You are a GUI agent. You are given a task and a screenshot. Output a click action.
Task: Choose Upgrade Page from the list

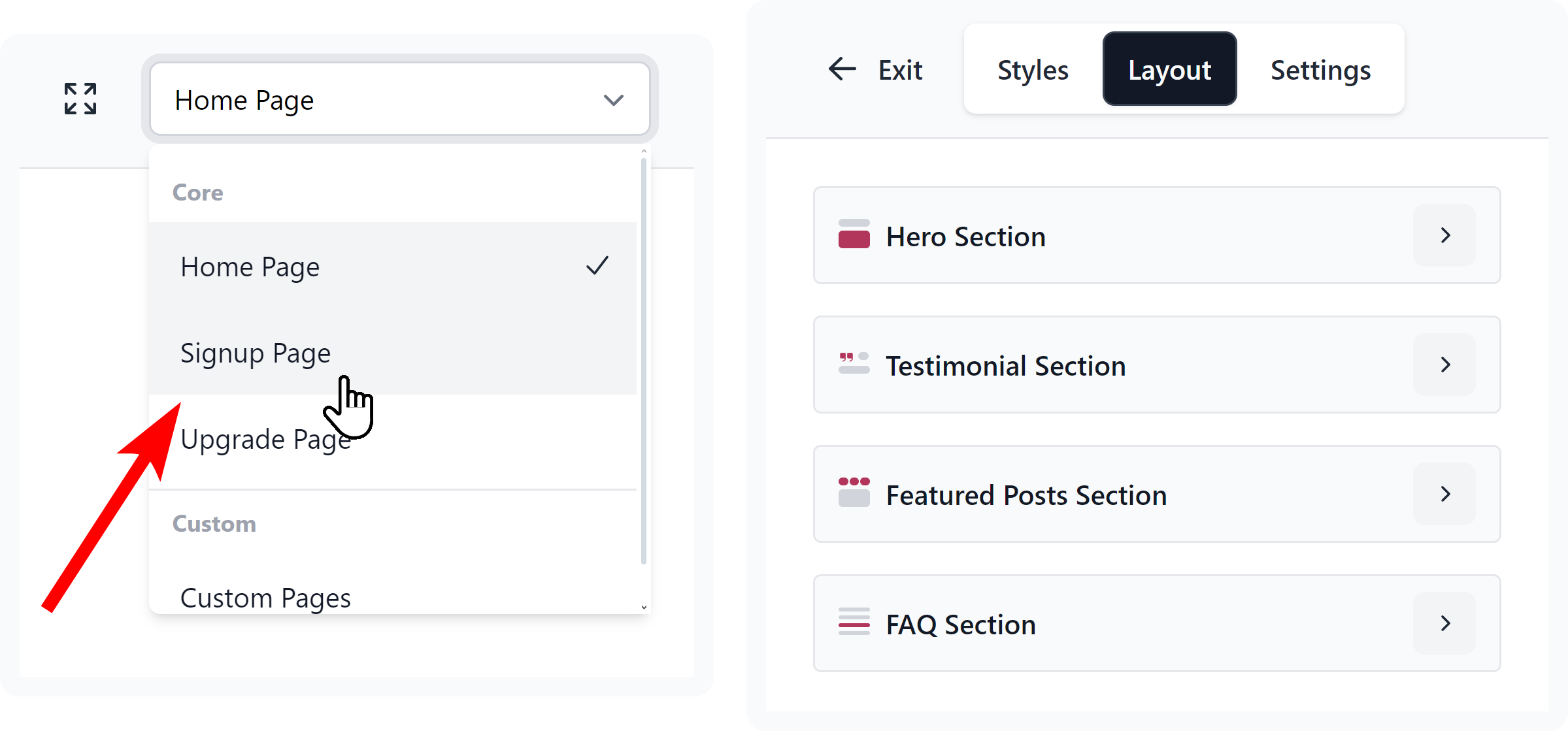pos(265,440)
